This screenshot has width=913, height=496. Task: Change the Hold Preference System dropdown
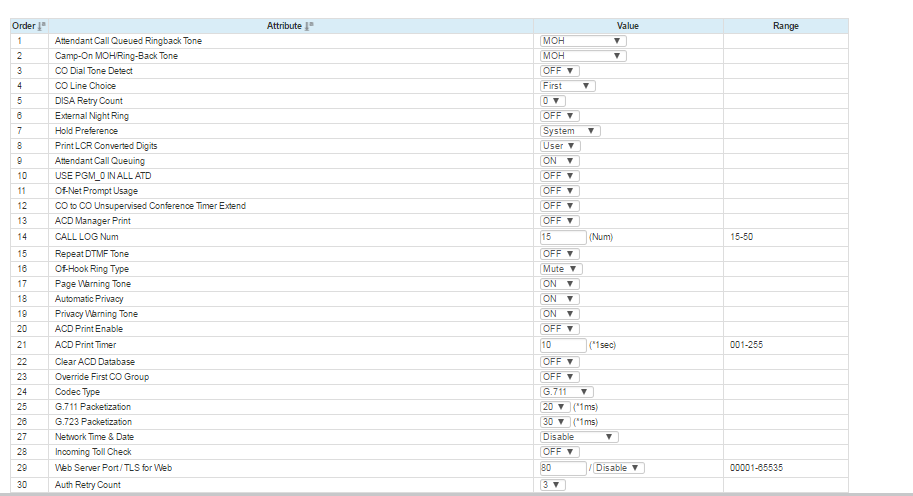(569, 131)
